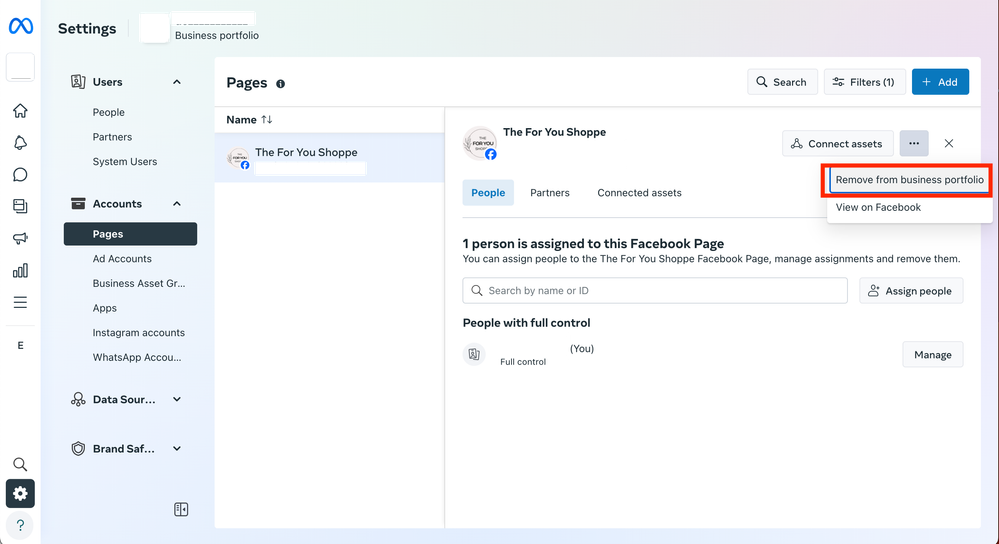Click the full control user icon

tap(474, 354)
